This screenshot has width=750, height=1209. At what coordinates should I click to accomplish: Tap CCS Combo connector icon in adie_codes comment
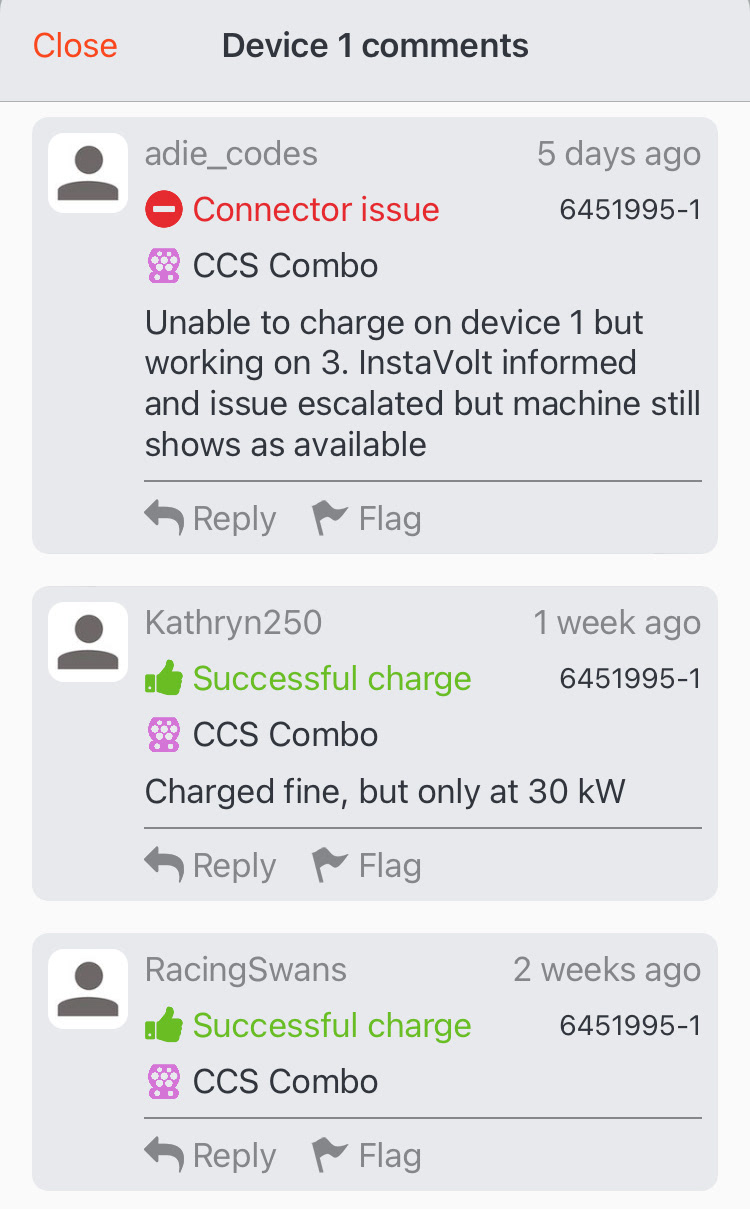tap(163, 266)
